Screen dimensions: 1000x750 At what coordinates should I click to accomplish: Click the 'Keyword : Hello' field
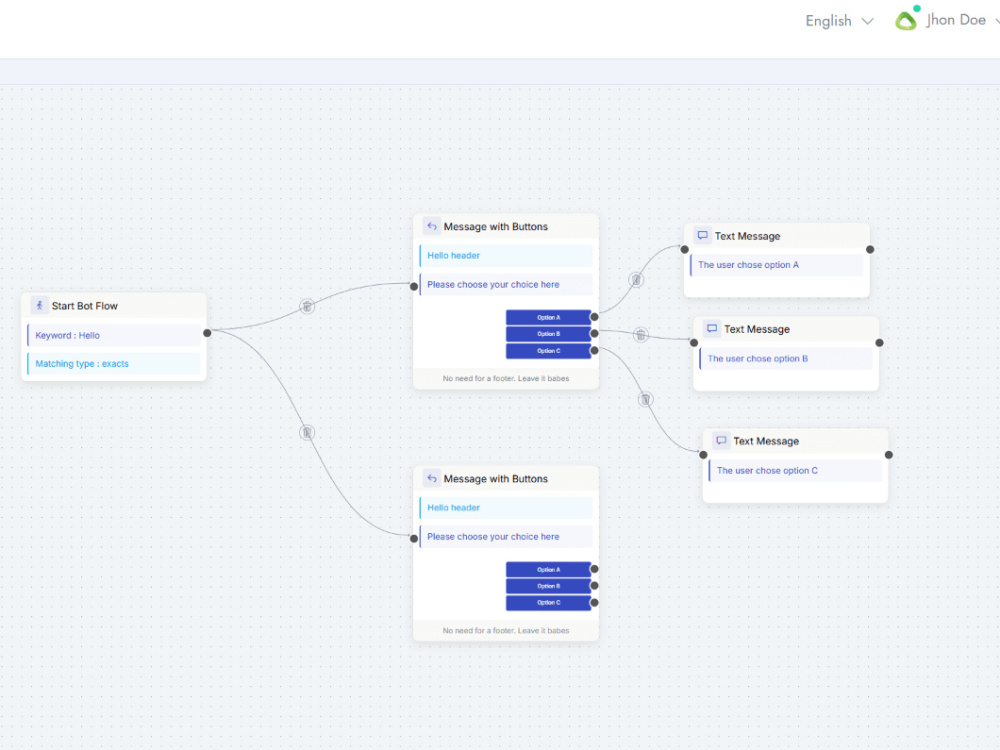pos(114,335)
